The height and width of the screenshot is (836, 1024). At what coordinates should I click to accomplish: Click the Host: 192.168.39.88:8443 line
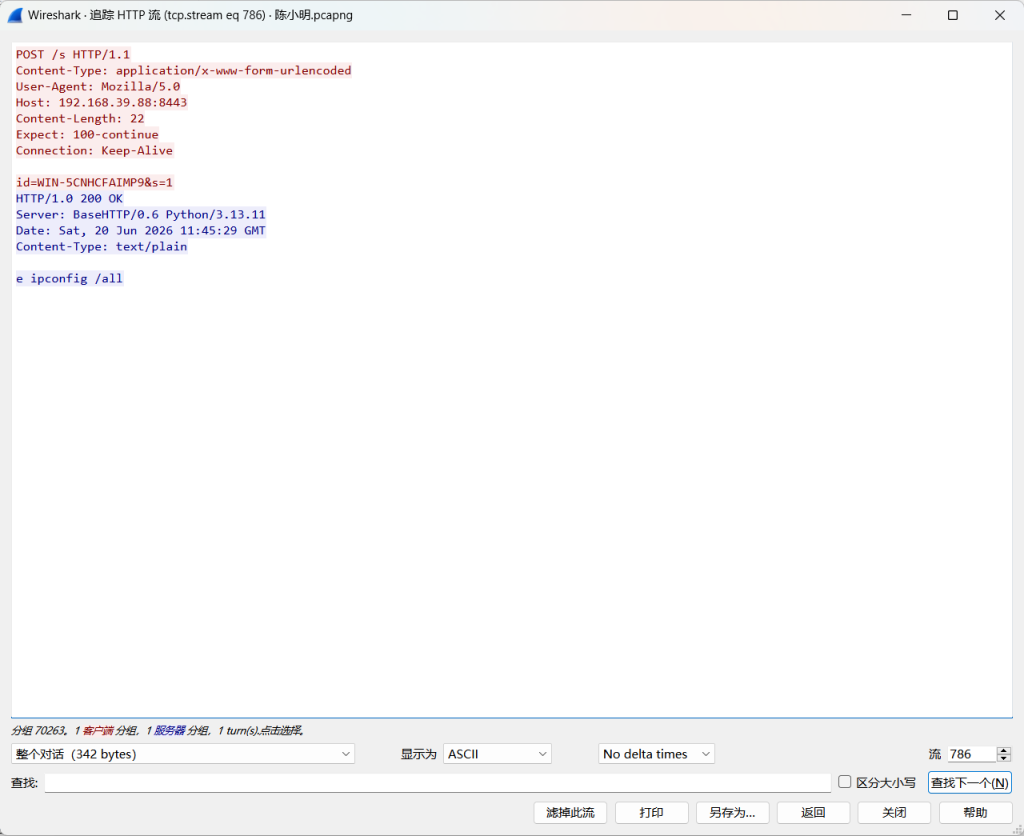[101, 103]
